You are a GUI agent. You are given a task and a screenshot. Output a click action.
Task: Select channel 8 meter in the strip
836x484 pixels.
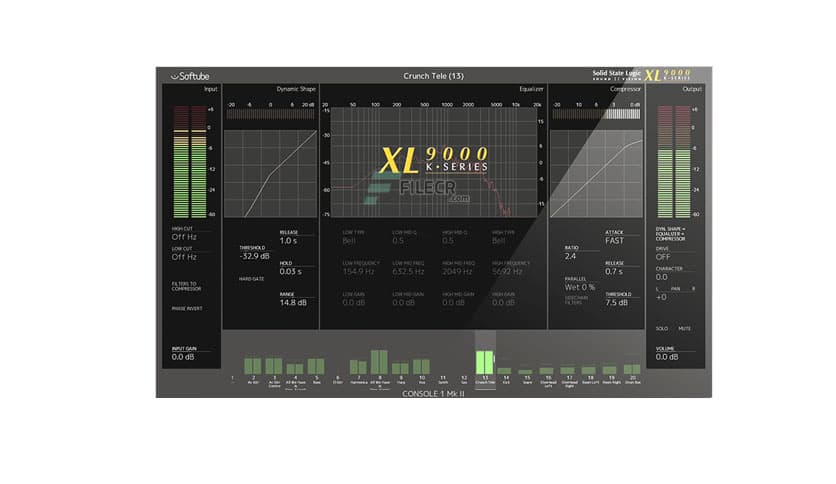(x=379, y=362)
